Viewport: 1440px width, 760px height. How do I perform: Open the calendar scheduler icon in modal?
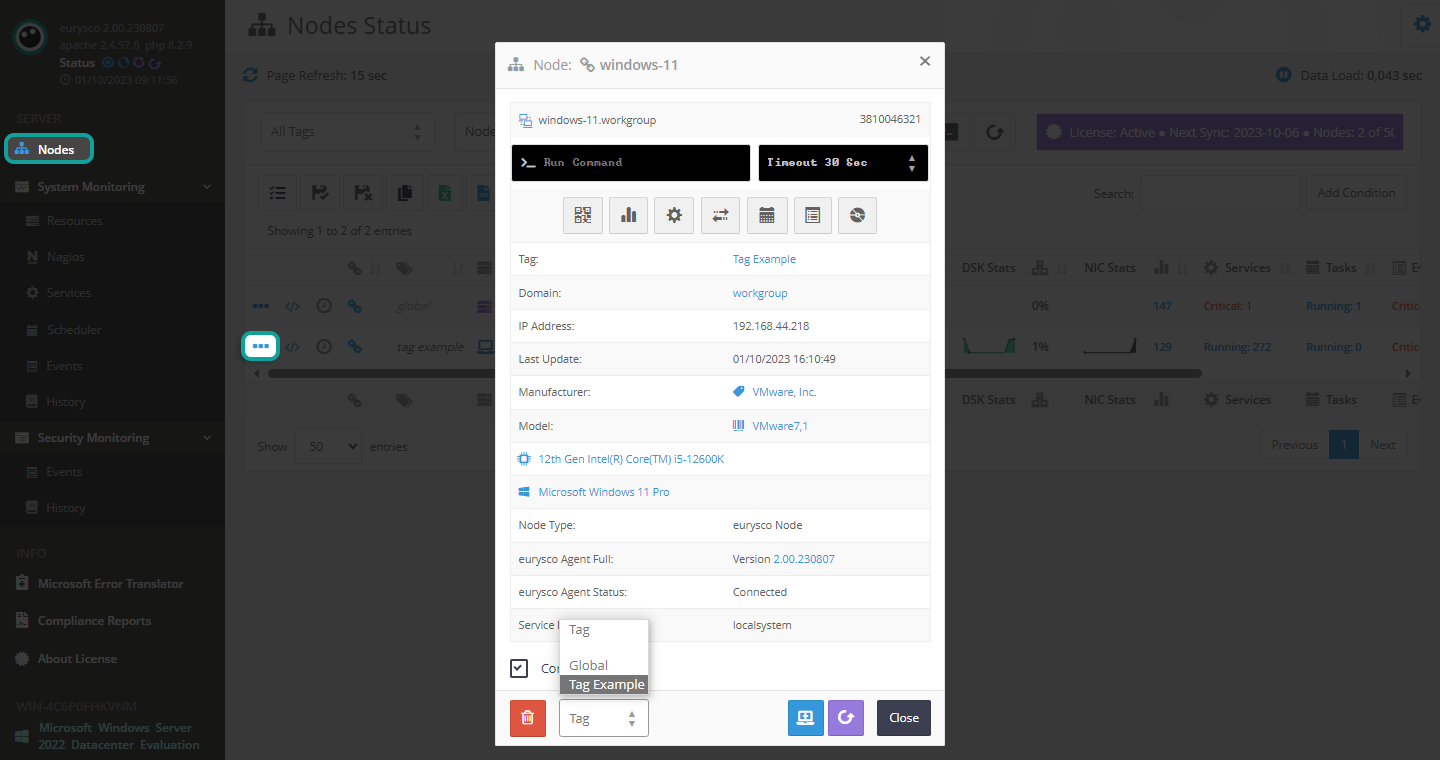coord(767,215)
